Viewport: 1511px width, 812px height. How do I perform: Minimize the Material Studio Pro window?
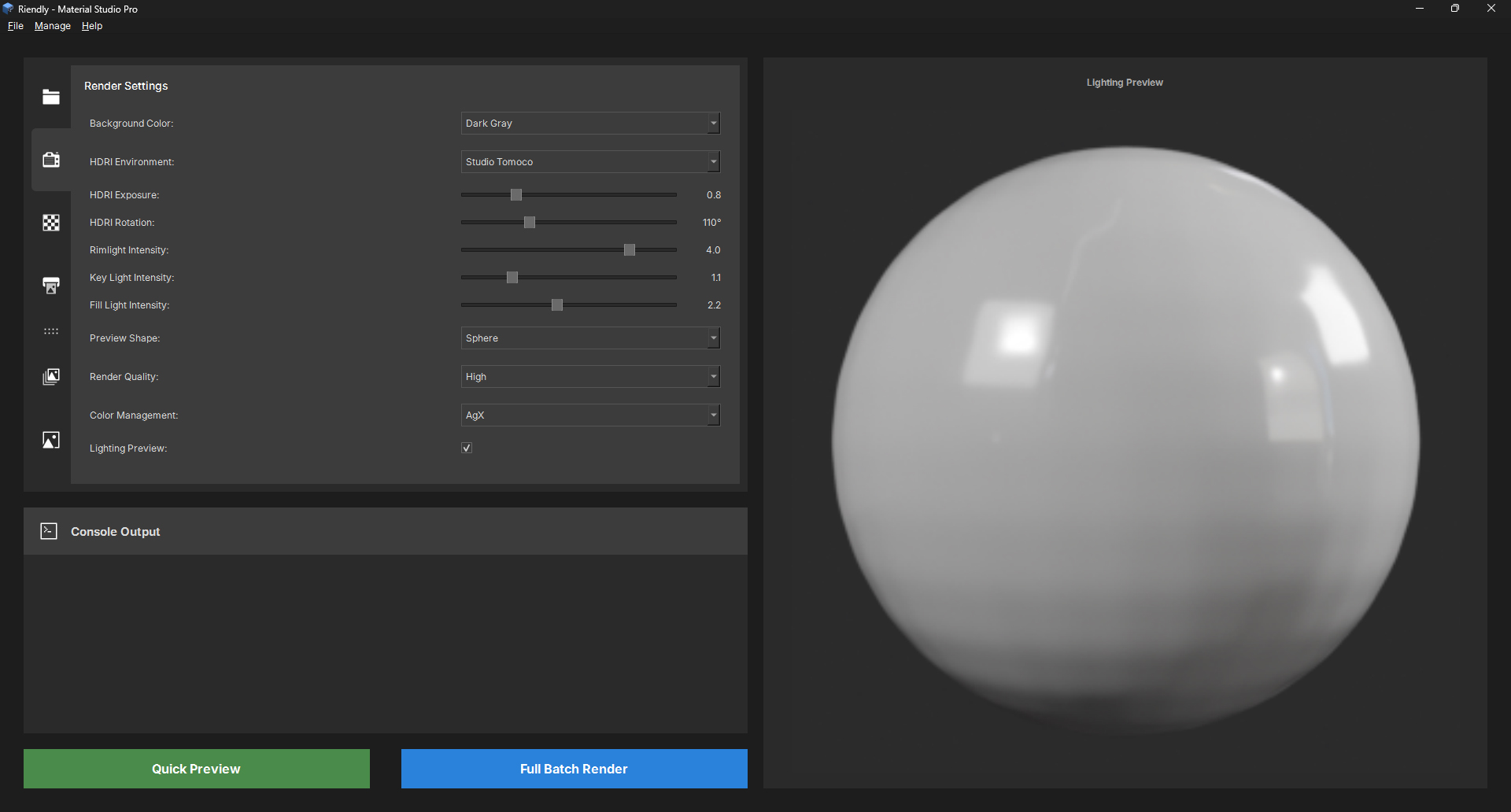click(x=1420, y=9)
